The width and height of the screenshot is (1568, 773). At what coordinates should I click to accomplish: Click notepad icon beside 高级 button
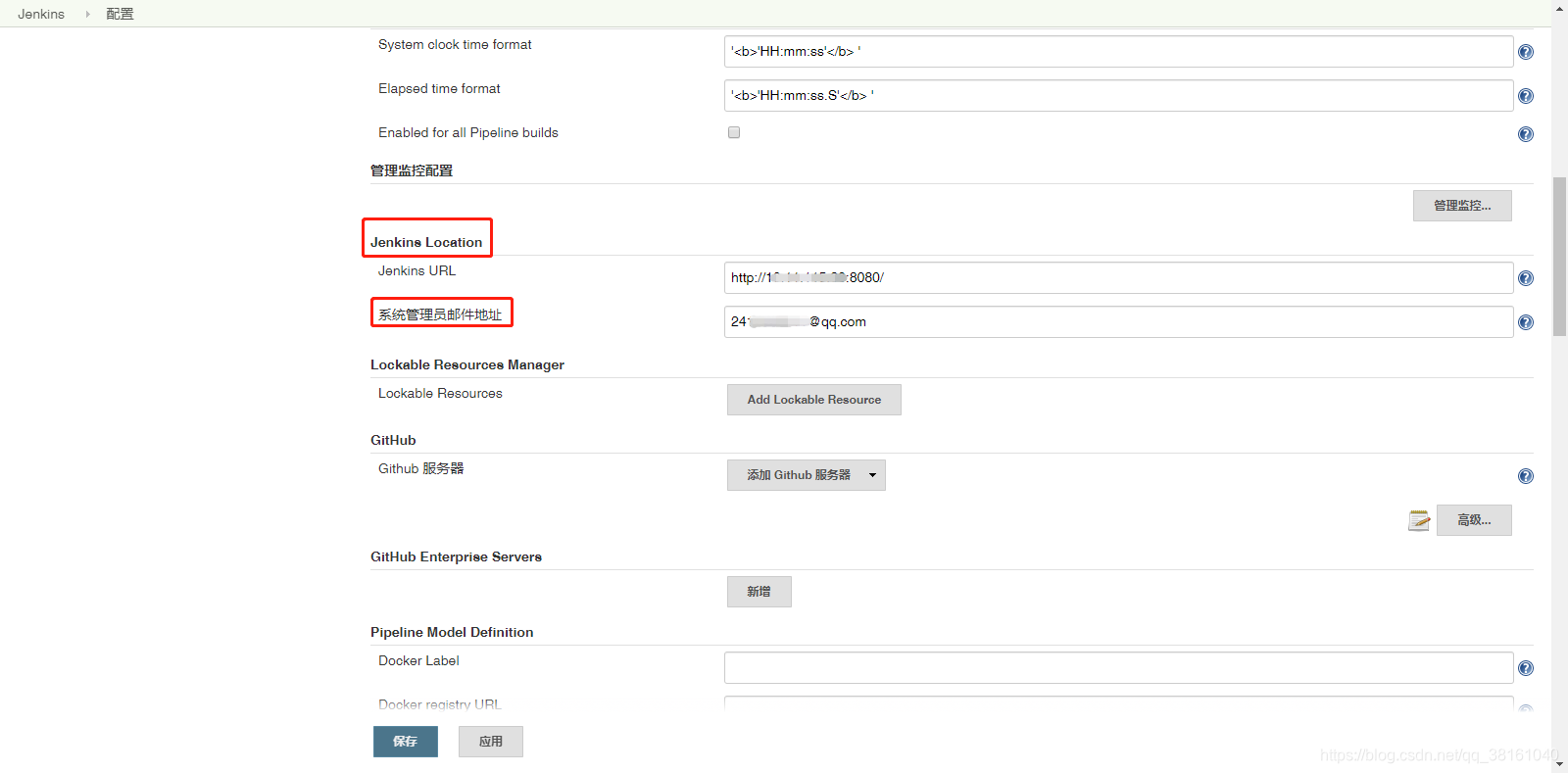click(x=1419, y=520)
